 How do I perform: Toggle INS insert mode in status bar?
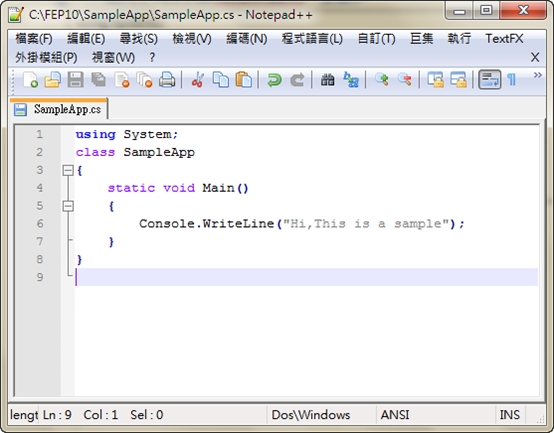(509, 415)
